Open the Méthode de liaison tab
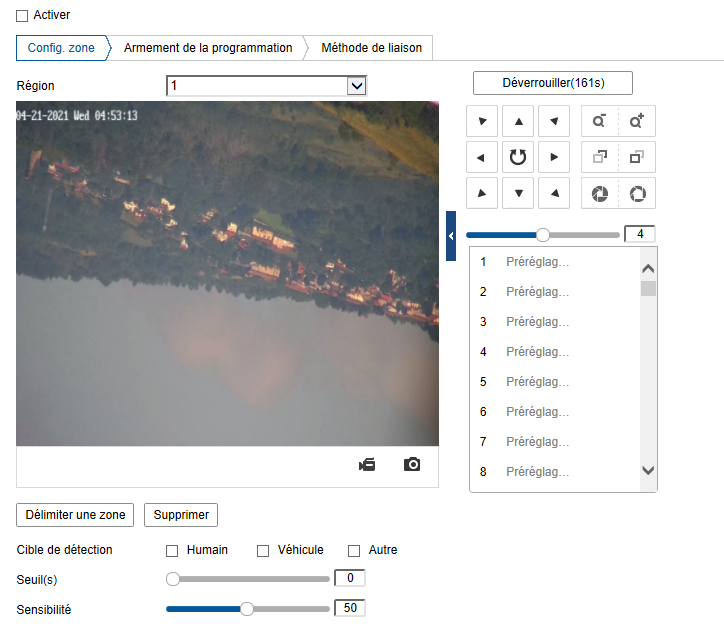 [x=371, y=48]
